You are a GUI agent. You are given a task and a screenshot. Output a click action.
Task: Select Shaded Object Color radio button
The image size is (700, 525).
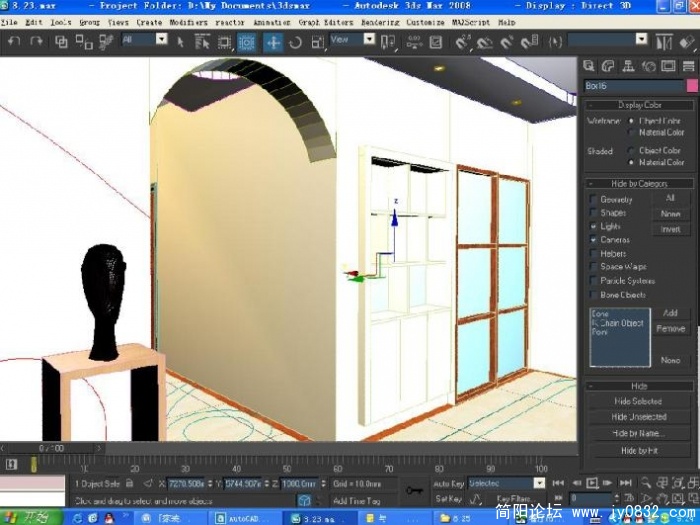(x=631, y=150)
